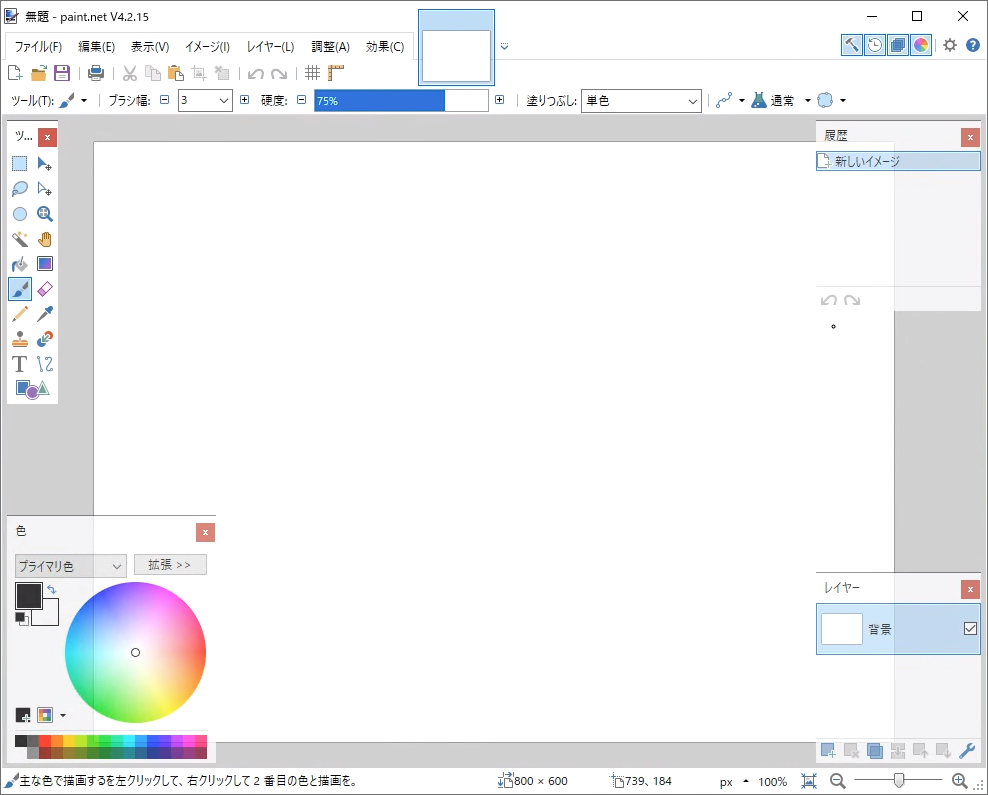The image size is (988, 795).
Task: Activate the Gradient tool
Action: [x=45, y=264]
